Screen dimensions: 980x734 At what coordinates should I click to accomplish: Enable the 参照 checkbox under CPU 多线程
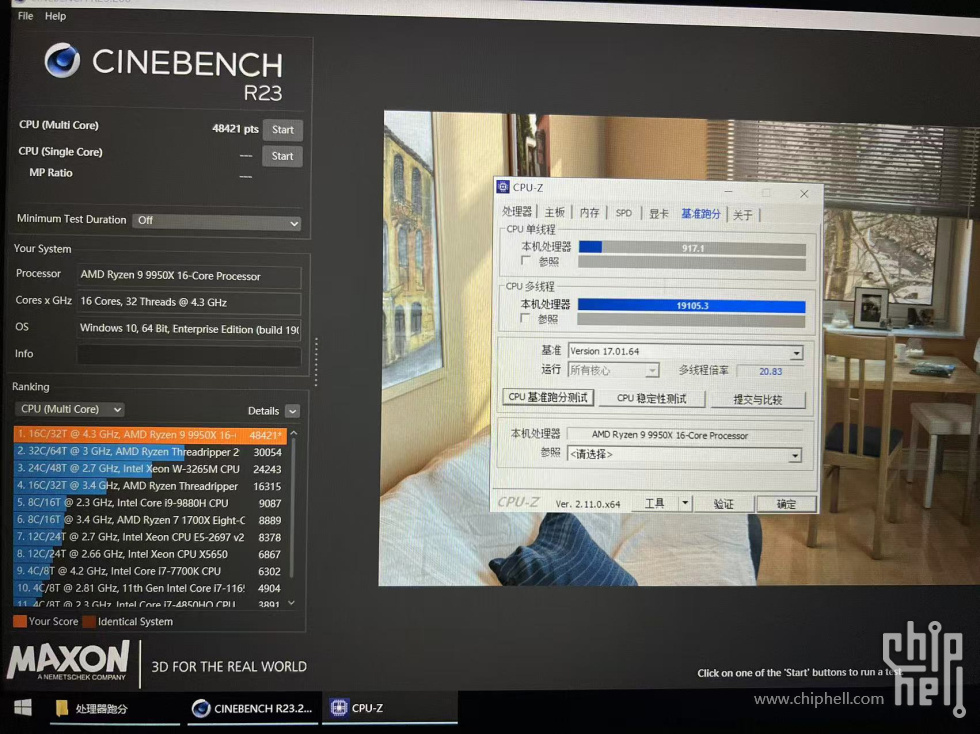[x=525, y=318]
